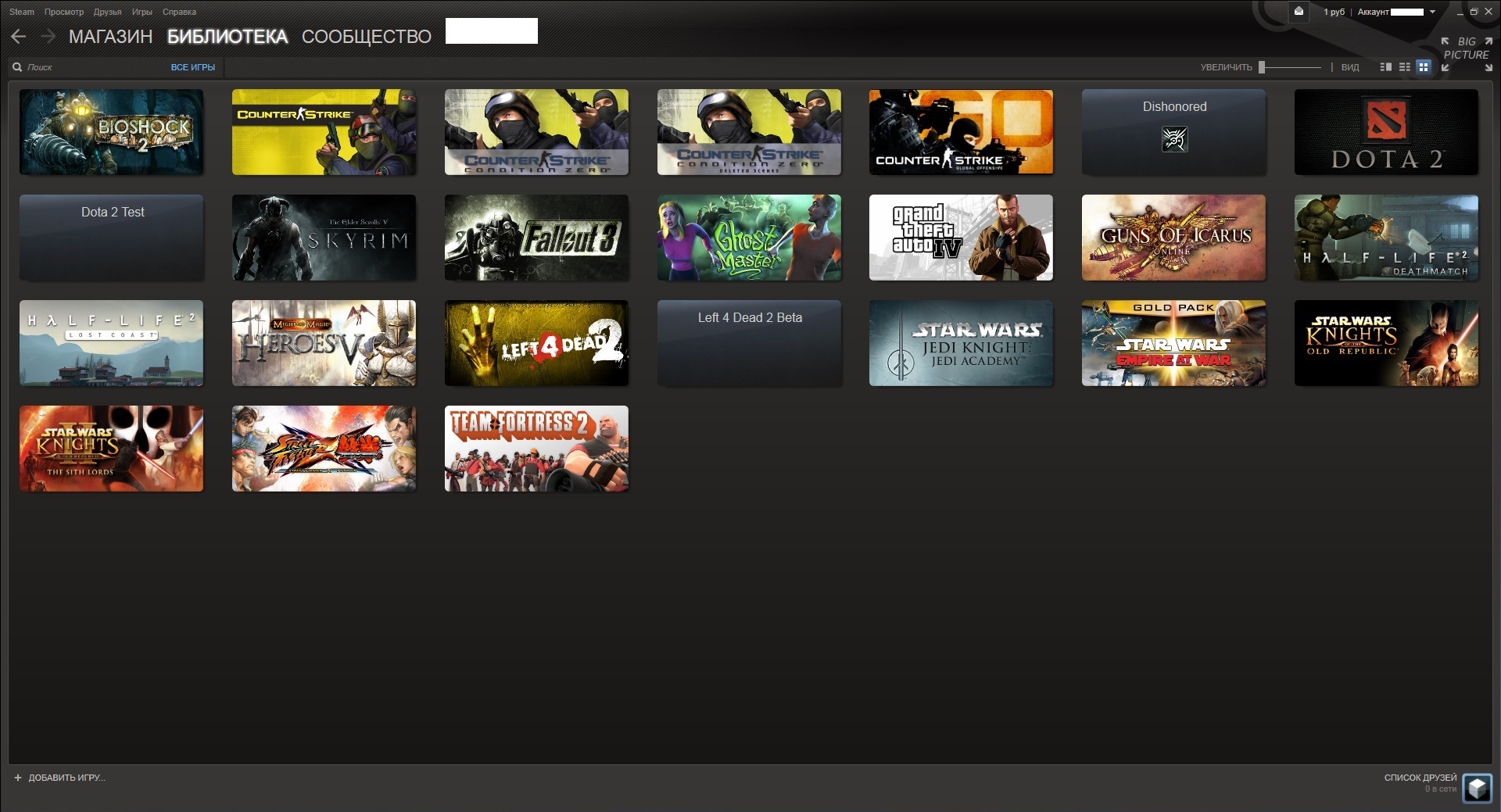1501x812 pixels.
Task: Select the Dota 2 Test tile
Action: click(111, 237)
